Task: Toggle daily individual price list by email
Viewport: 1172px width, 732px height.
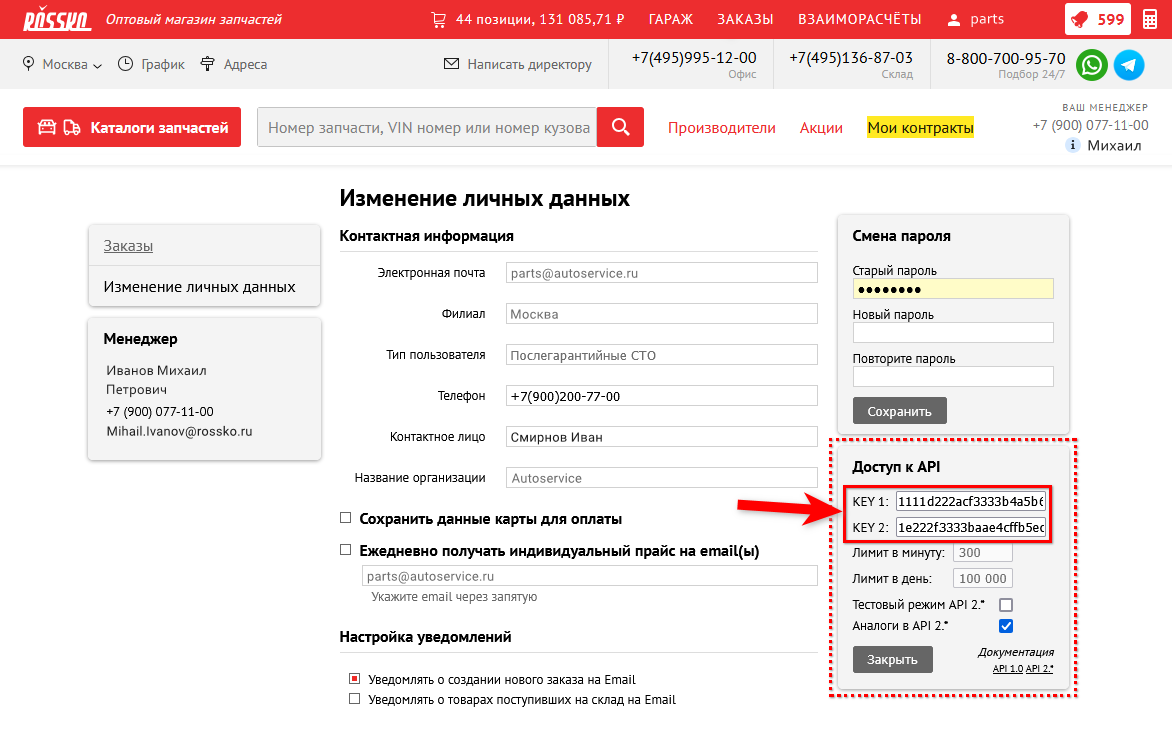Action: coord(346,550)
